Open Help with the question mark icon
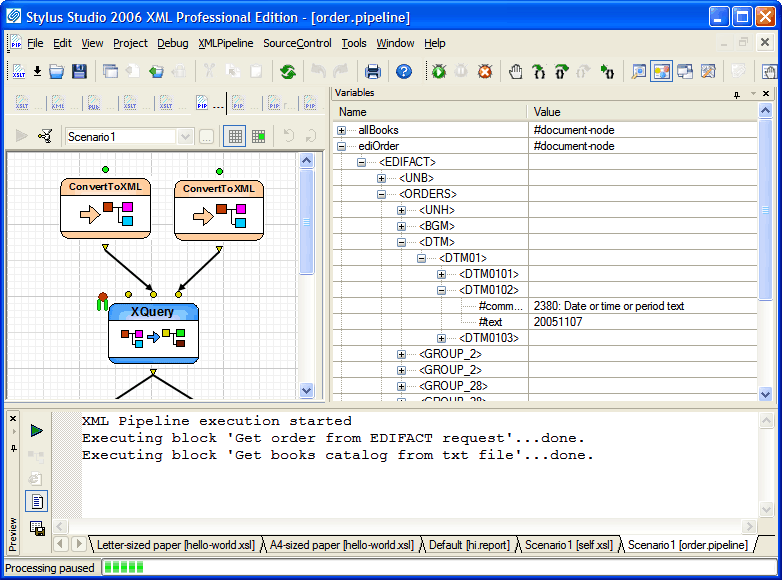Screen dimensions: 782x580 403,72
